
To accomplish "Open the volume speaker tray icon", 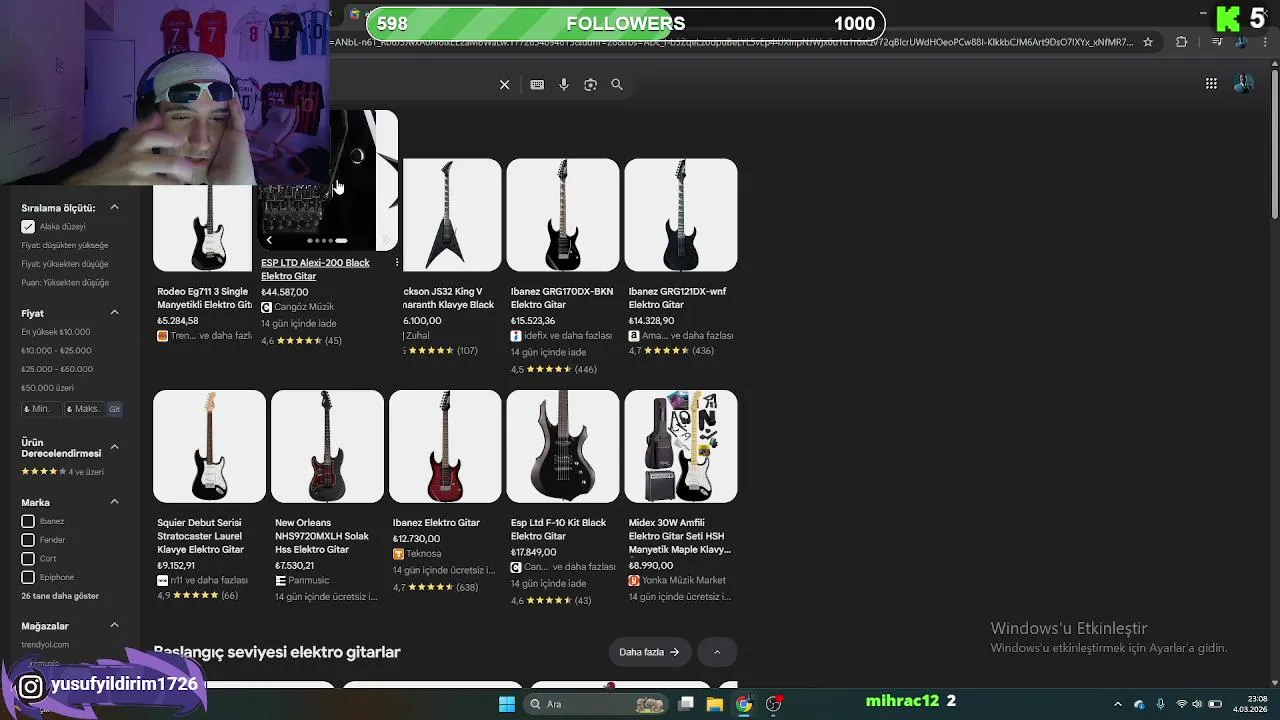I will click(x=1199, y=704).
